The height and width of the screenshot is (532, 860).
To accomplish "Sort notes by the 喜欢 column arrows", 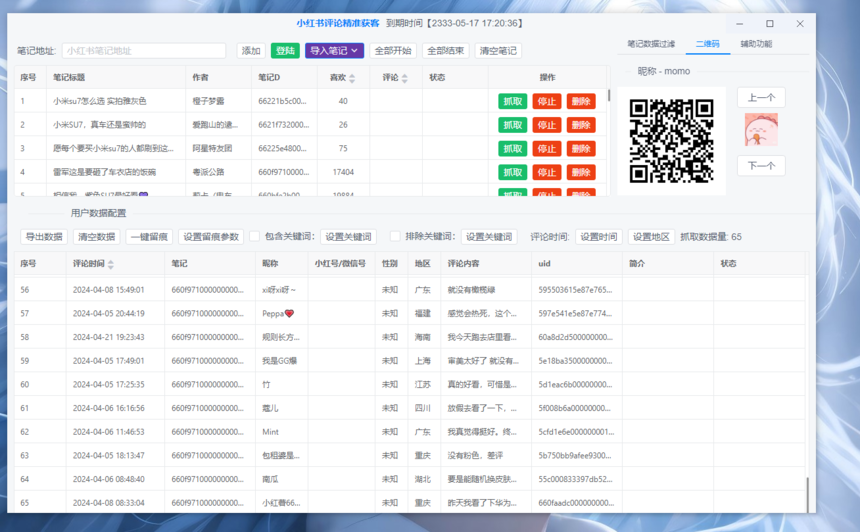I will (352, 78).
